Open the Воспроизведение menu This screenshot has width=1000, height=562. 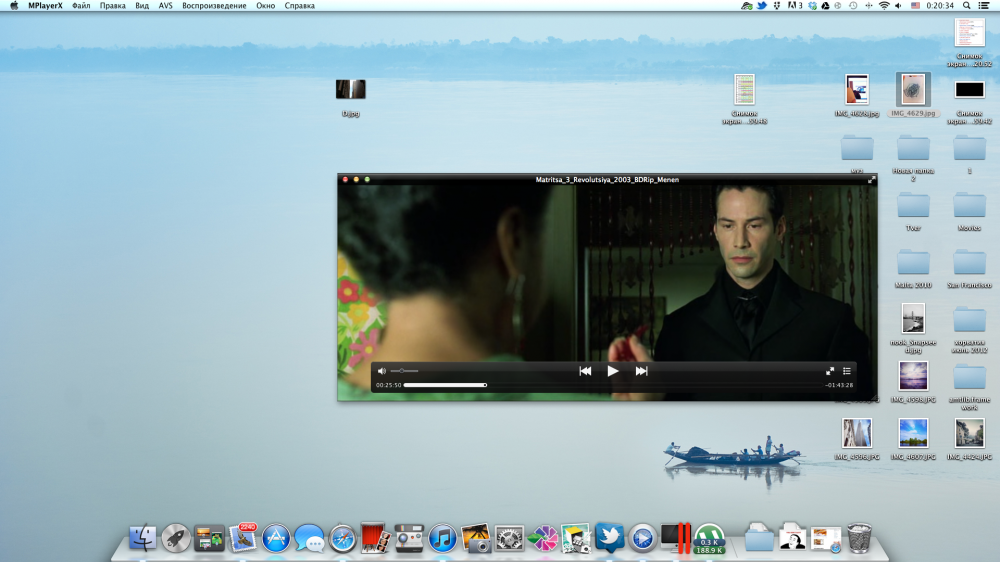point(214,6)
